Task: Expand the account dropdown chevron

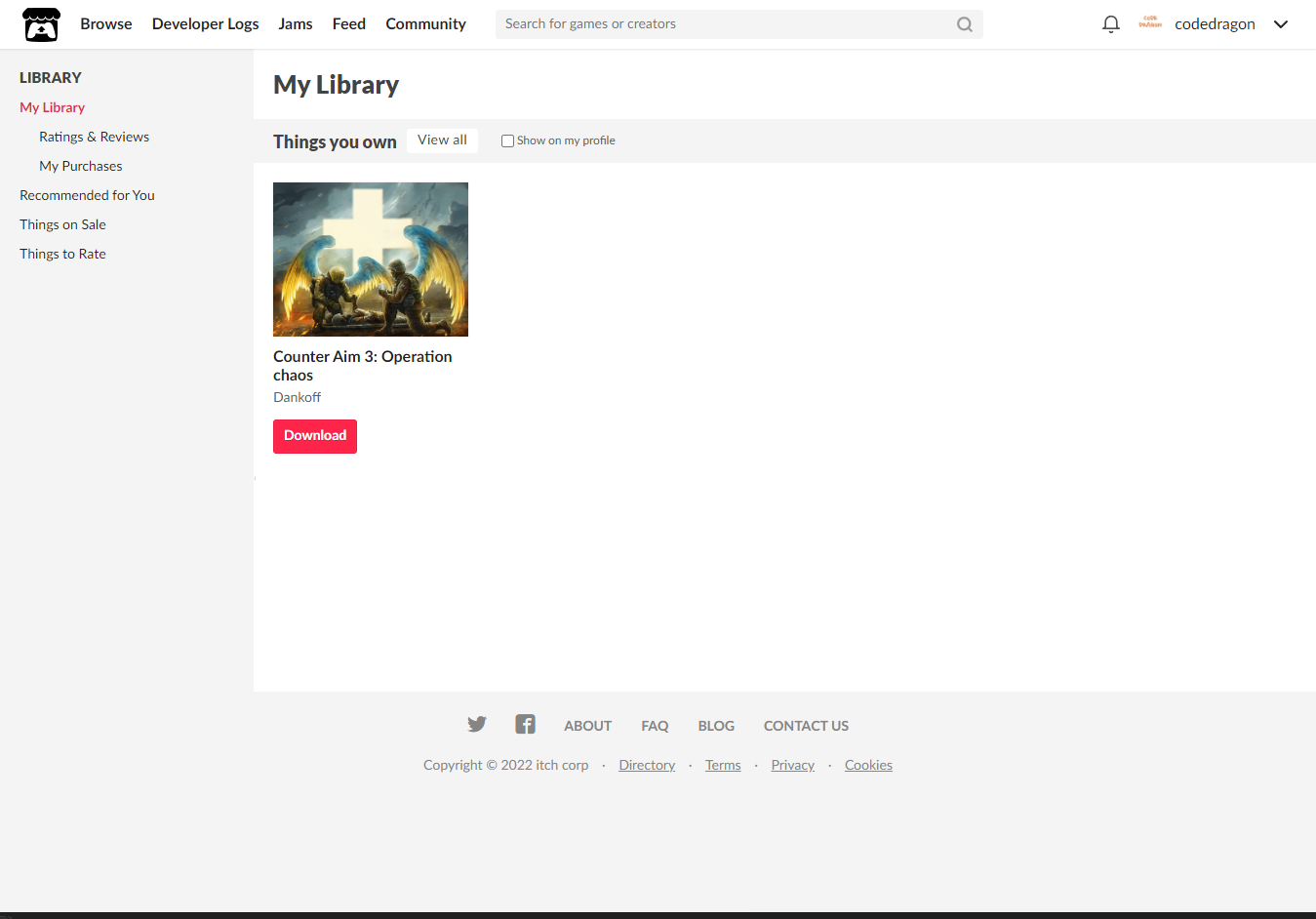Action: tap(1281, 24)
